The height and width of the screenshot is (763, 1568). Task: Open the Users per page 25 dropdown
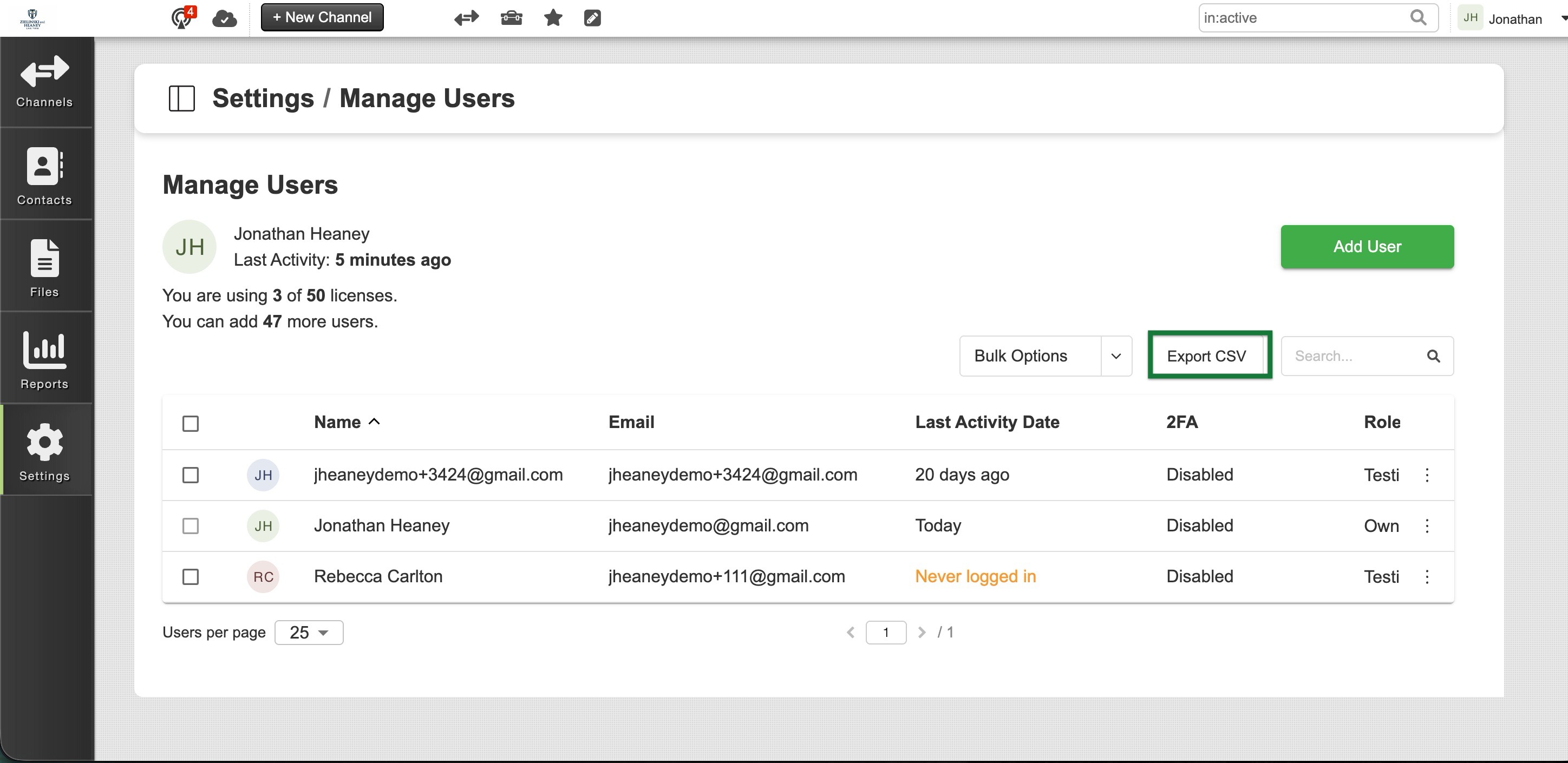pos(309,633)
